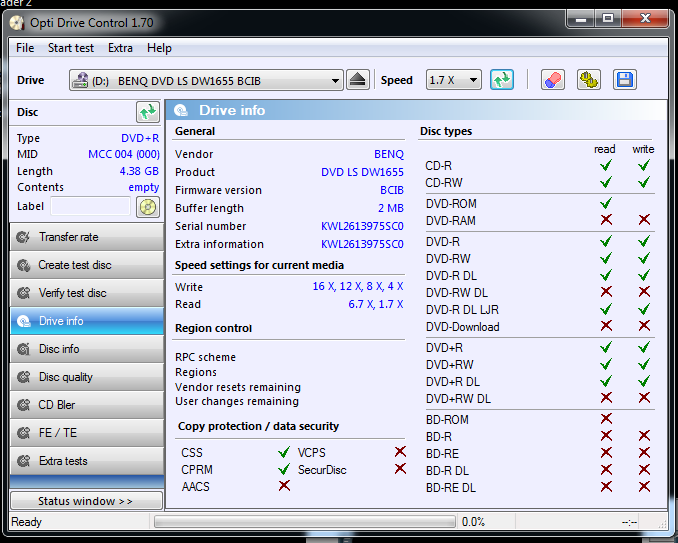Viewport: 678px width, 543px height.
Task: Click the Drive info header icon
Action: point(181,111)
